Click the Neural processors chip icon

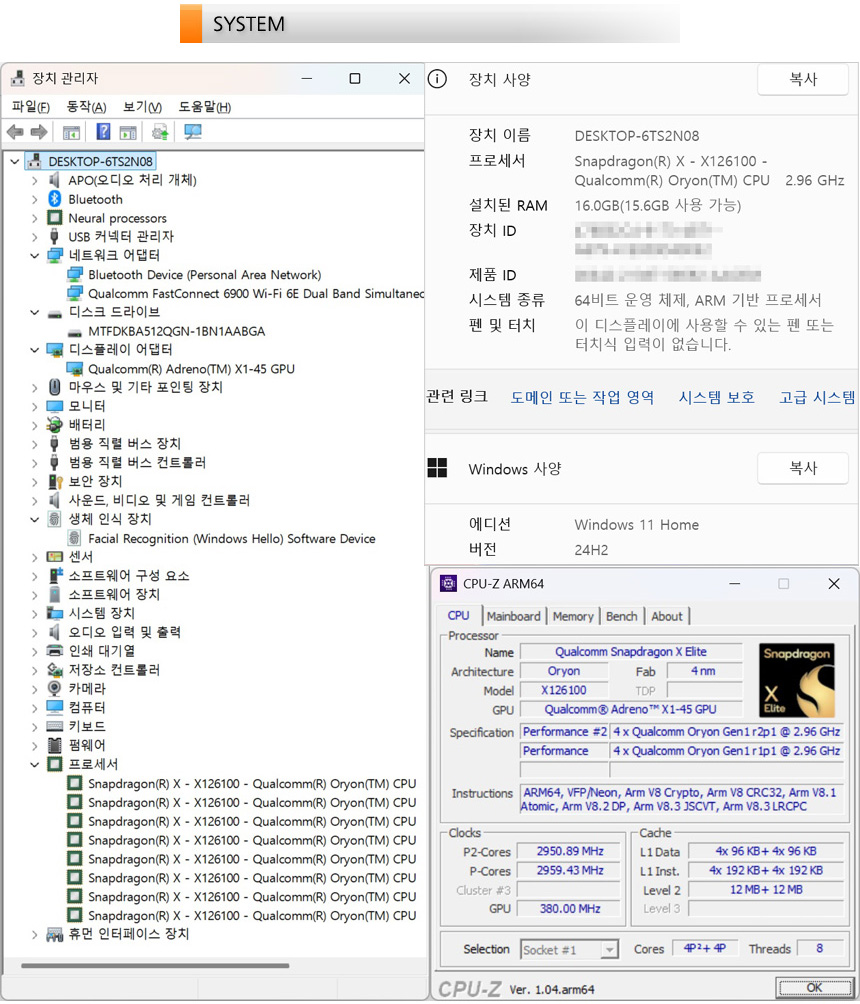(56, 218)
